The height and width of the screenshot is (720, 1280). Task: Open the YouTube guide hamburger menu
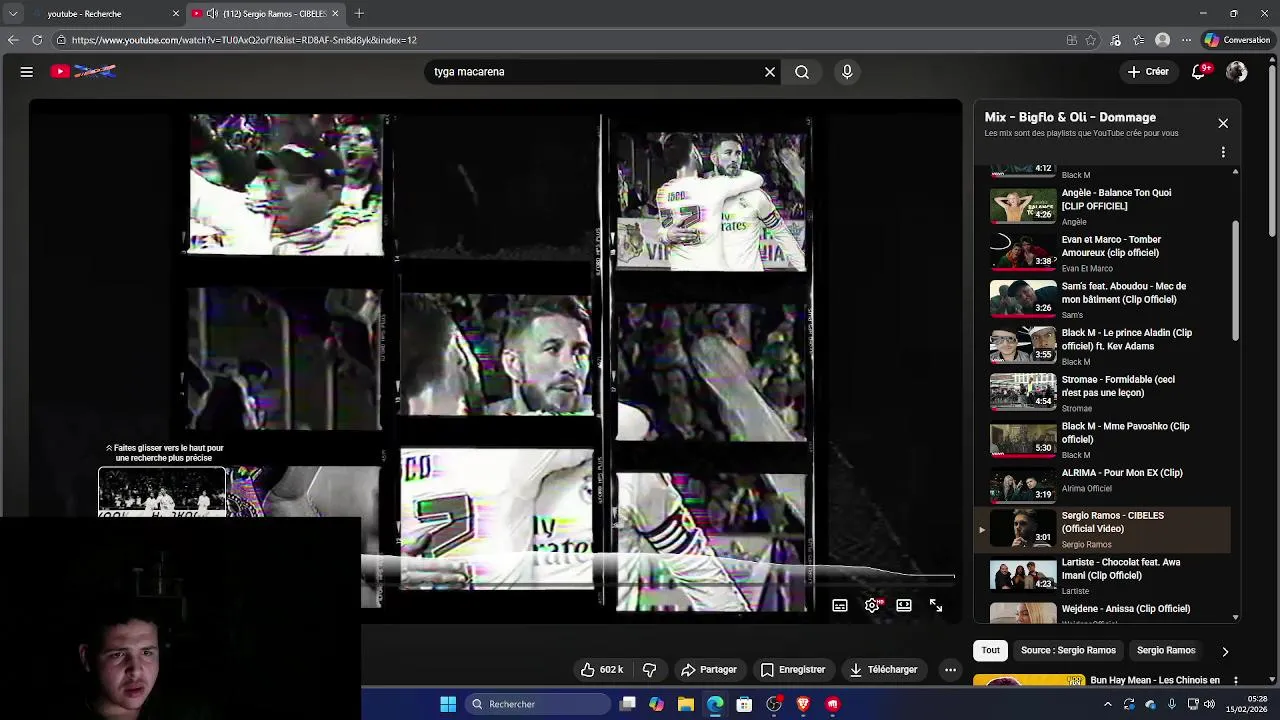pos(27,72)
